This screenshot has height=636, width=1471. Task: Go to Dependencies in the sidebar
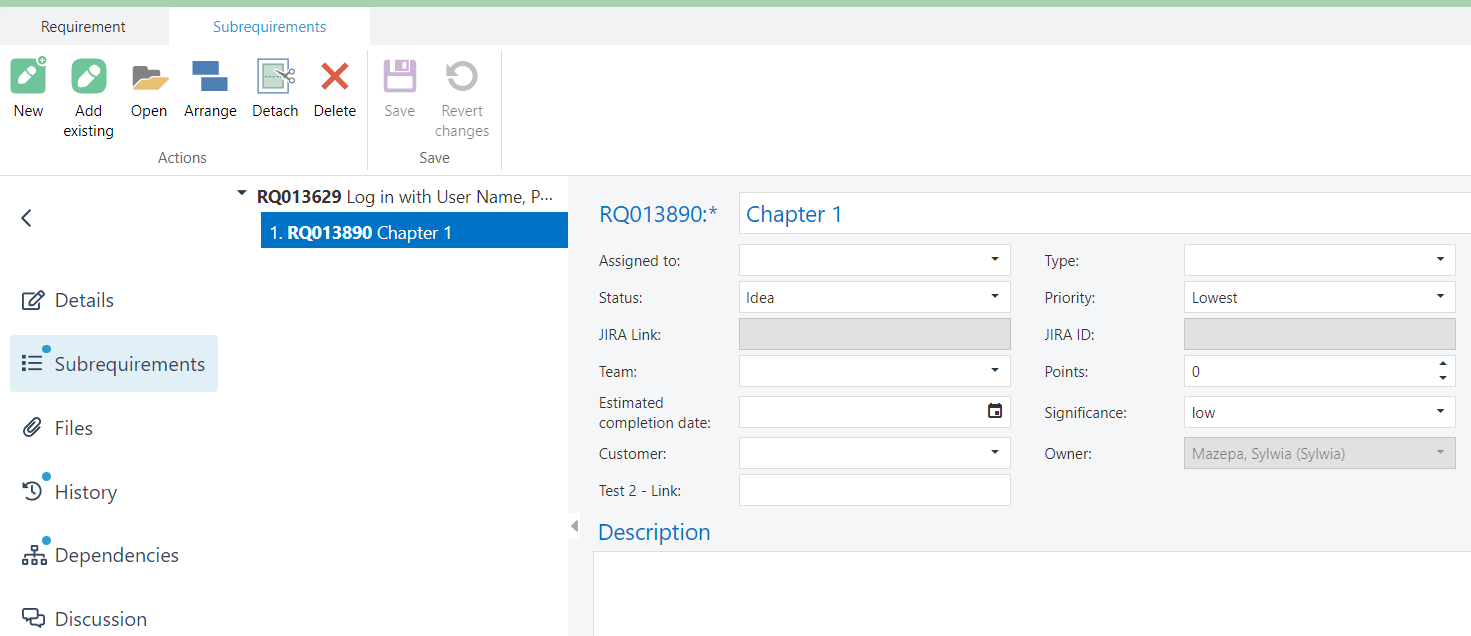[116, 556]
